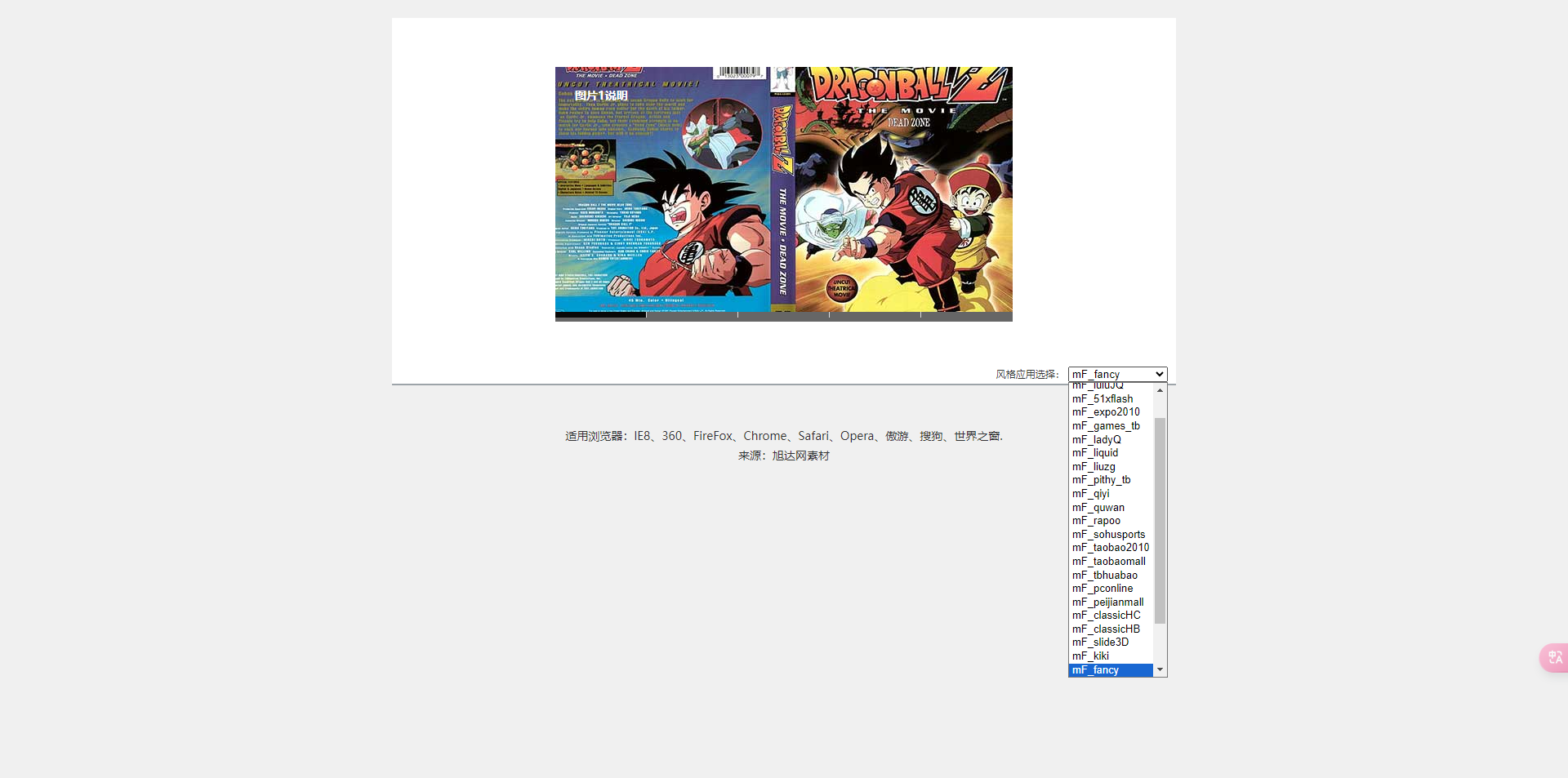Select mF_51xflash from the style list

point(1111,398)
